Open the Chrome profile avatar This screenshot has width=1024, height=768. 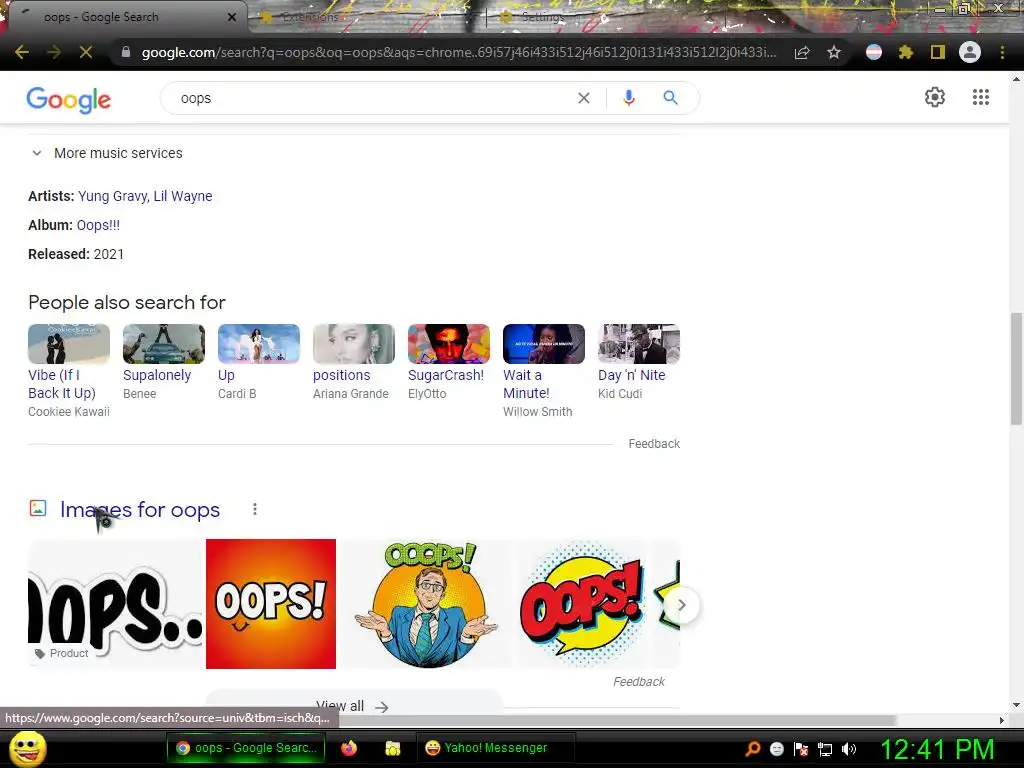(x=970, y=52)
